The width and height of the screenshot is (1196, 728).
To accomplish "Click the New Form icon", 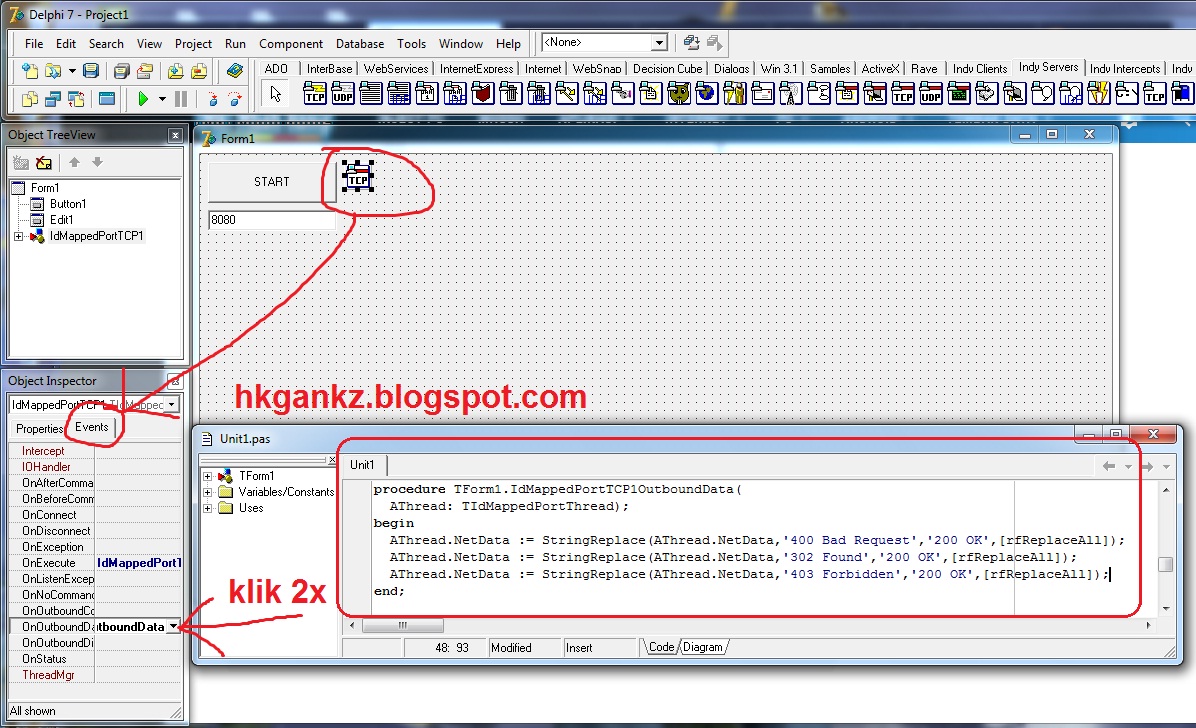I will coord(107,98).
